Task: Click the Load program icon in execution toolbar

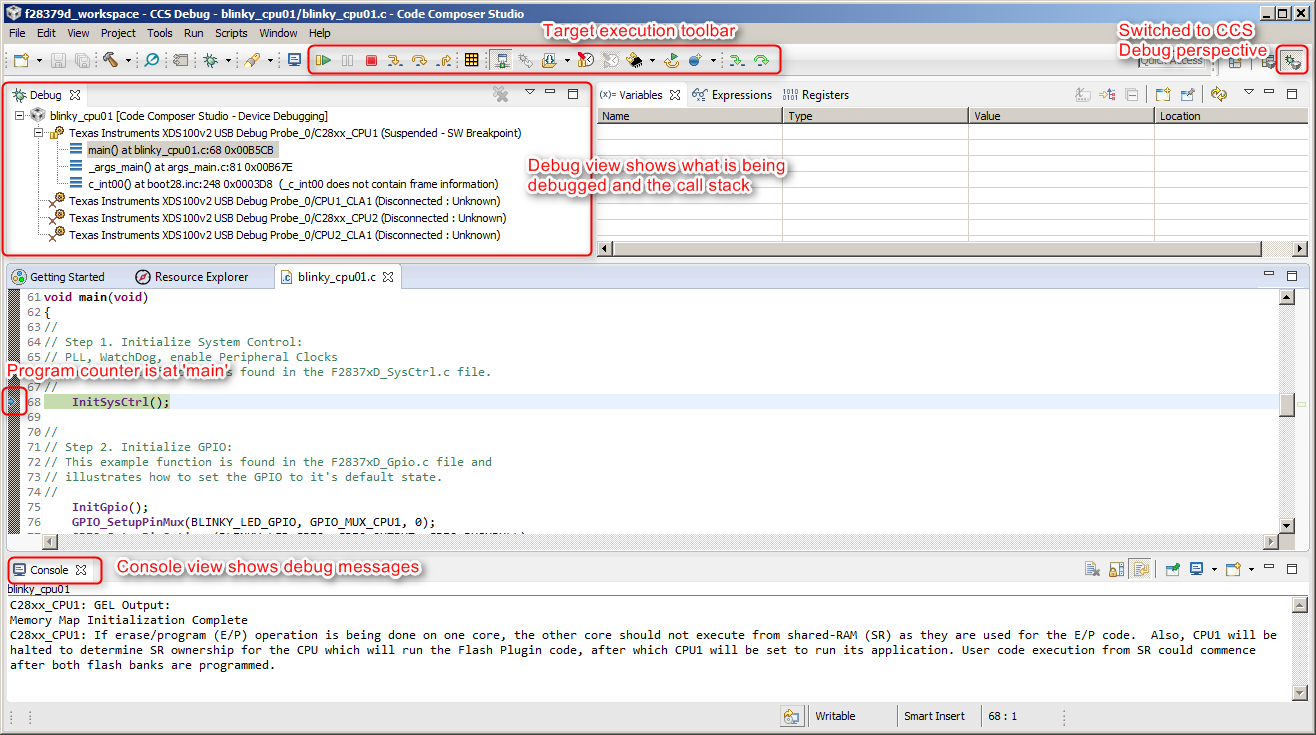Action: point(550,60)
